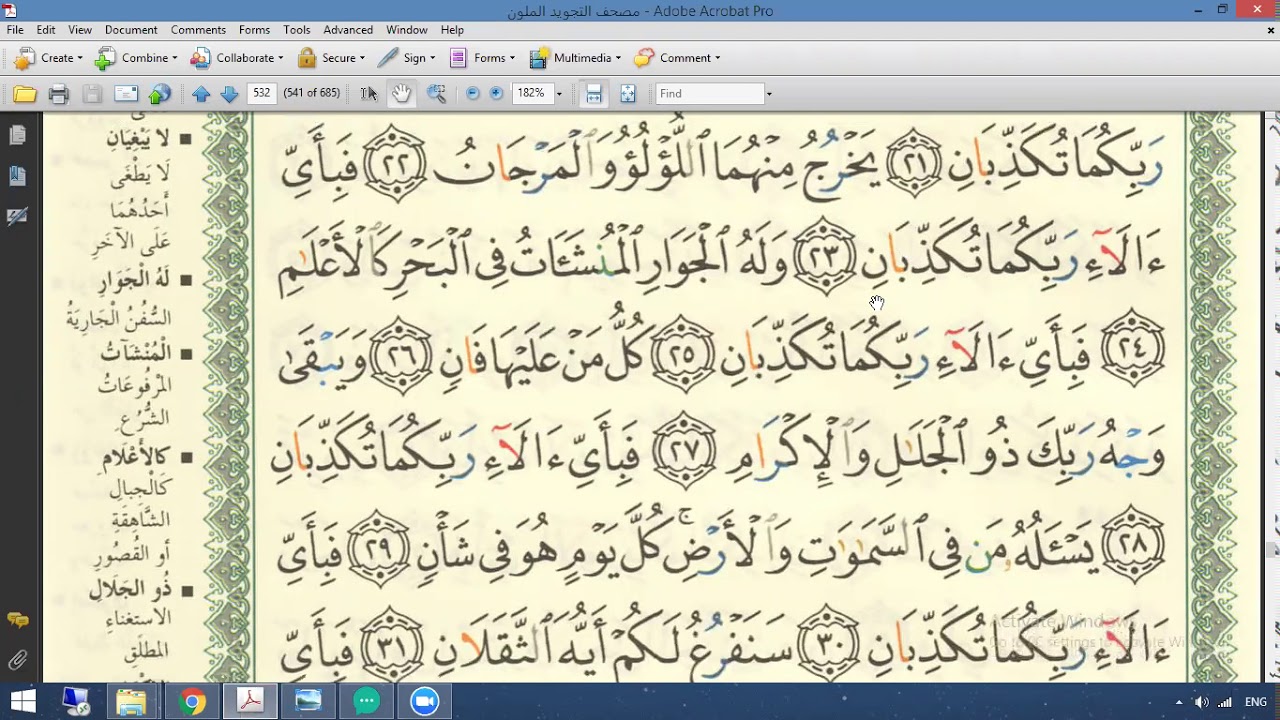Image resolution: width=1280 pixels, height=720 pixels.
Task: Click the Open file folder icon
Action: tap(25, 94)
